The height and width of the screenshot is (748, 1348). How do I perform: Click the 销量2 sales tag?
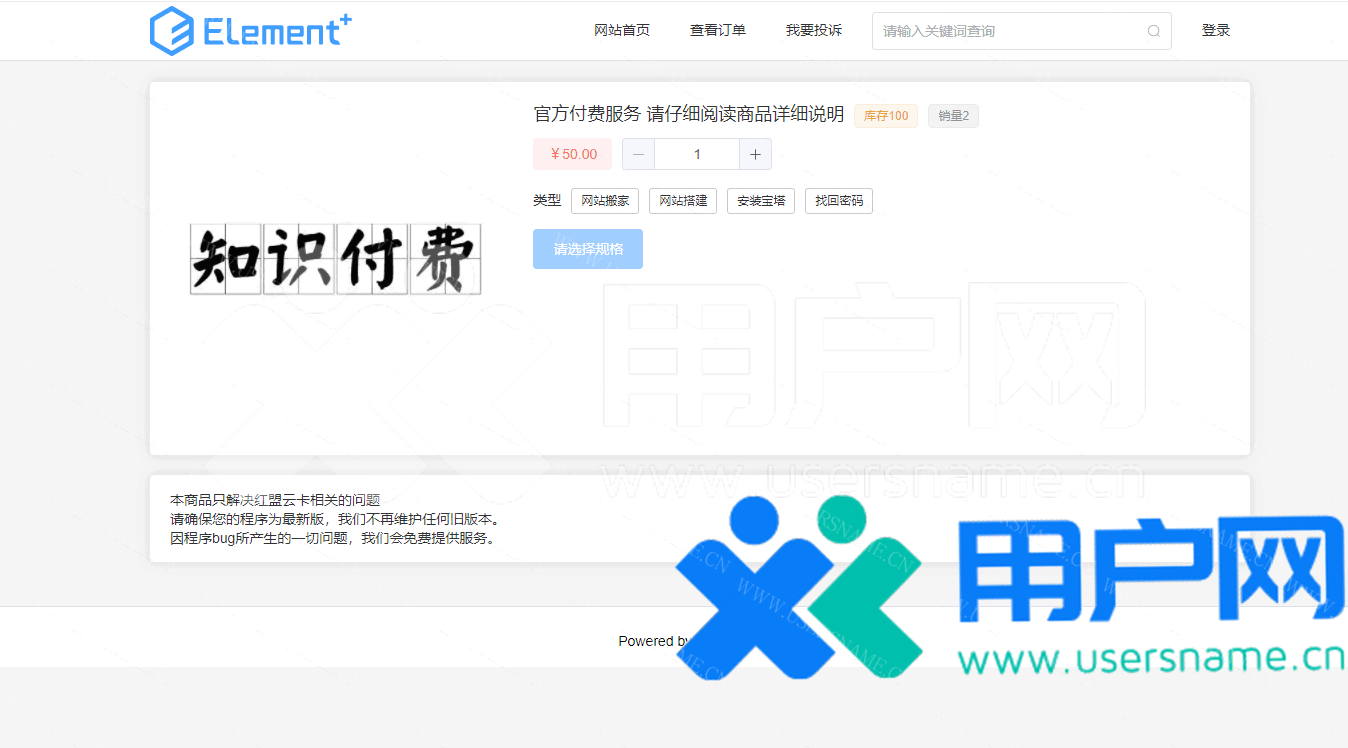click(953, 116)
